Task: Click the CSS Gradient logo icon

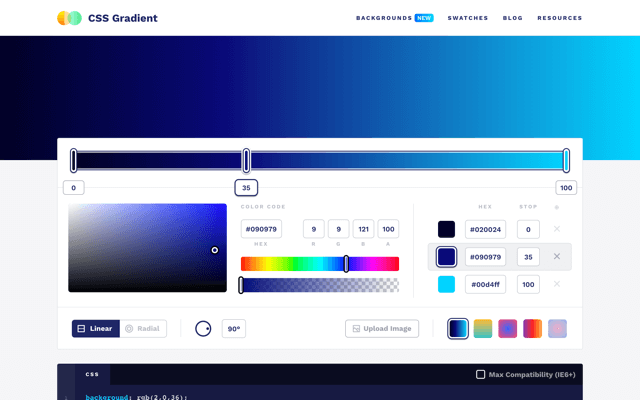Action: [x=69, y=18]
